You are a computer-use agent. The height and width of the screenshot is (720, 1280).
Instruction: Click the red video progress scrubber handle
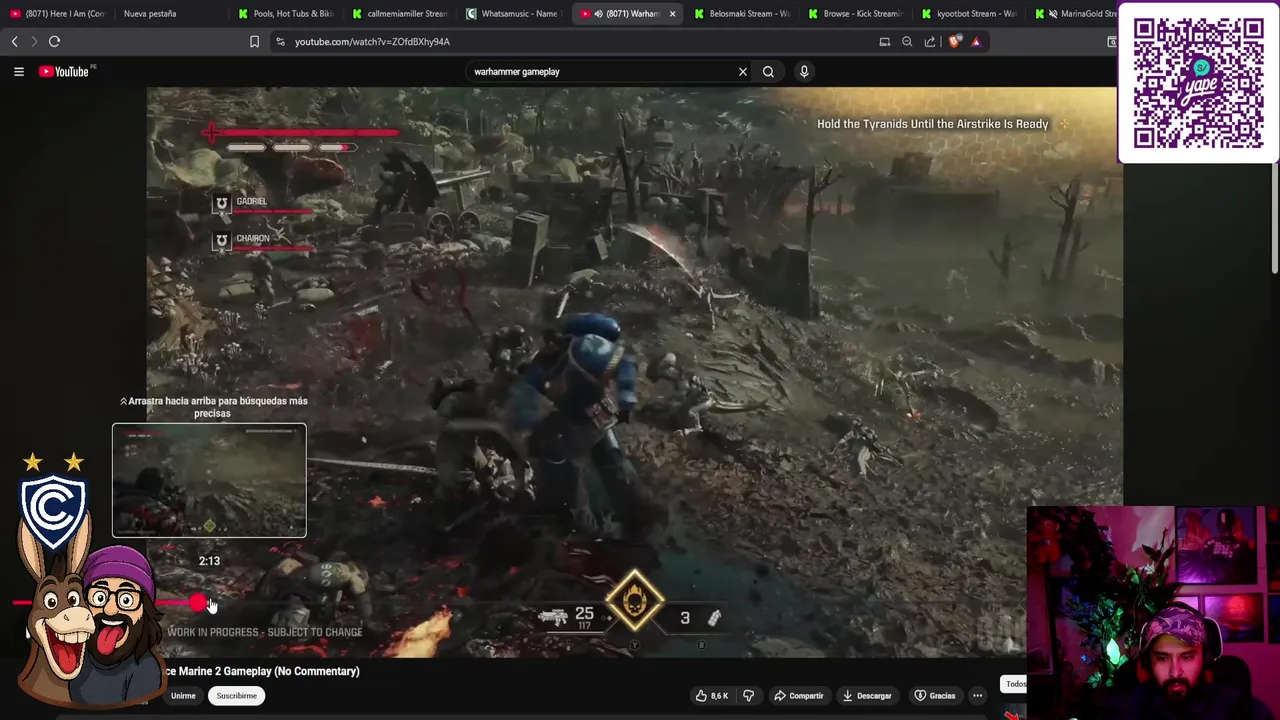[x=198, y=603]
